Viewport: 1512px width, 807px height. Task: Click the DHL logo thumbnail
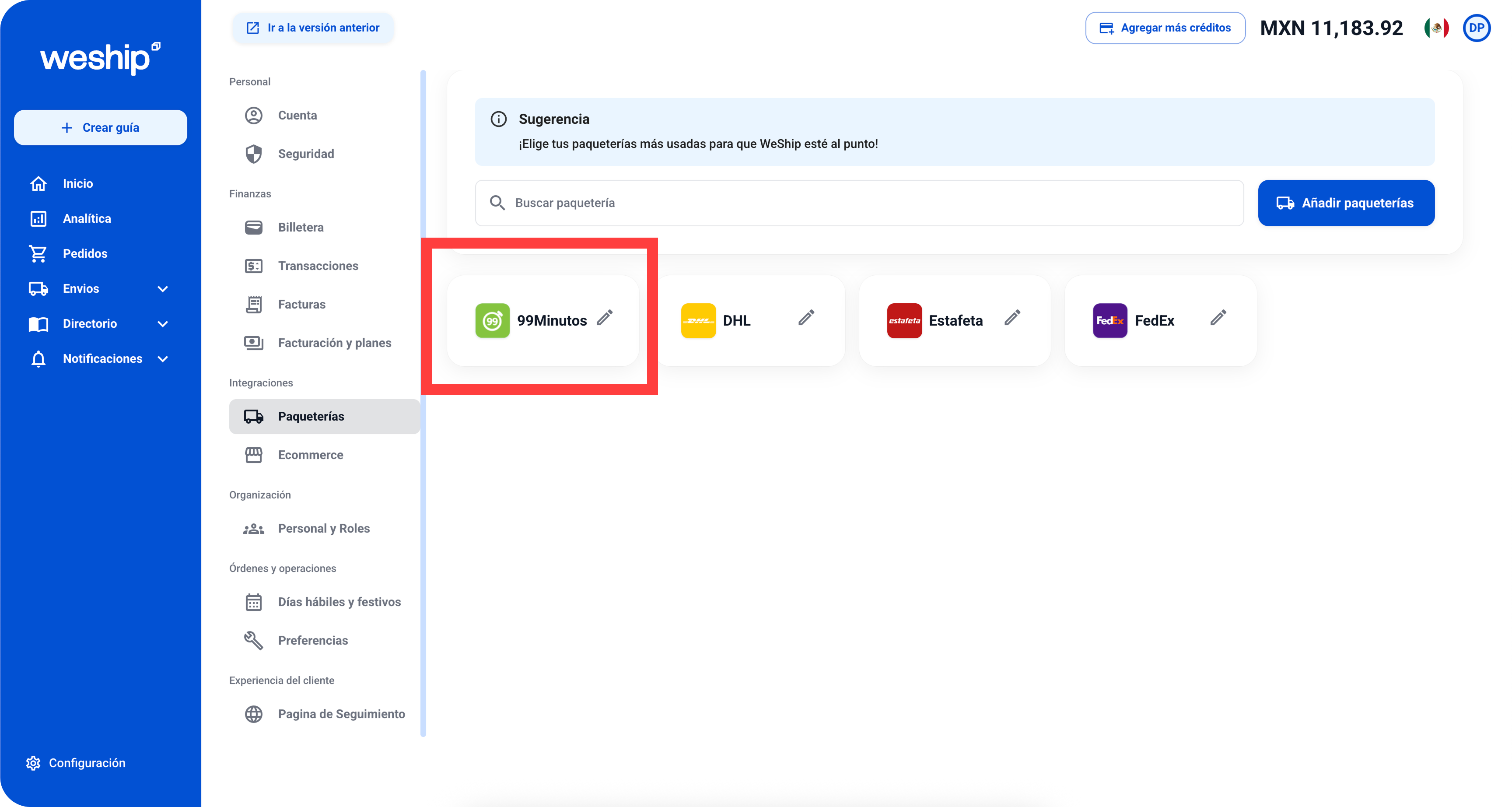698,321
